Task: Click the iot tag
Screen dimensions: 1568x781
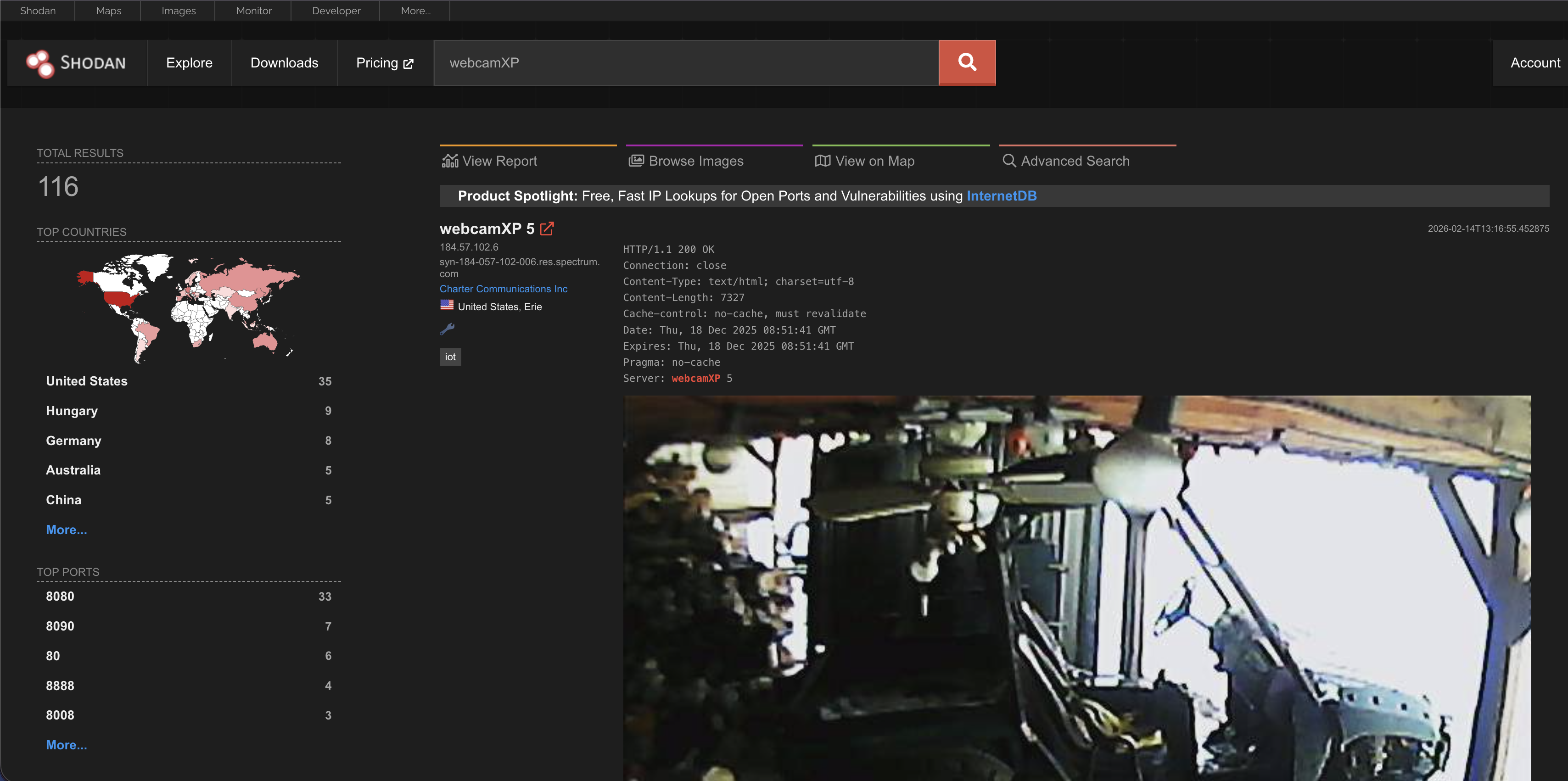Action: point(450,357)
